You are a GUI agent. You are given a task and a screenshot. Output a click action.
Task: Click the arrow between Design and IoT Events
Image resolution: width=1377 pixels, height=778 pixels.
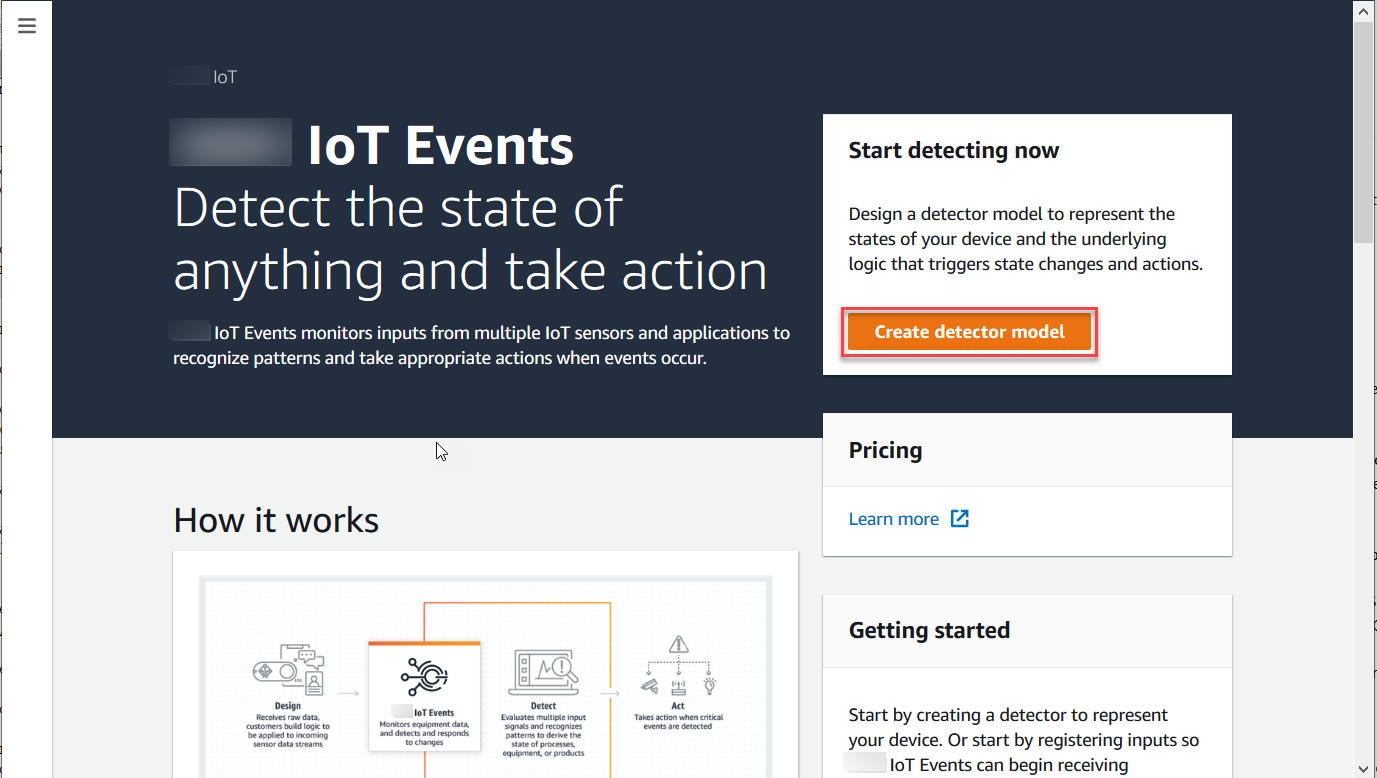(347, 692)
